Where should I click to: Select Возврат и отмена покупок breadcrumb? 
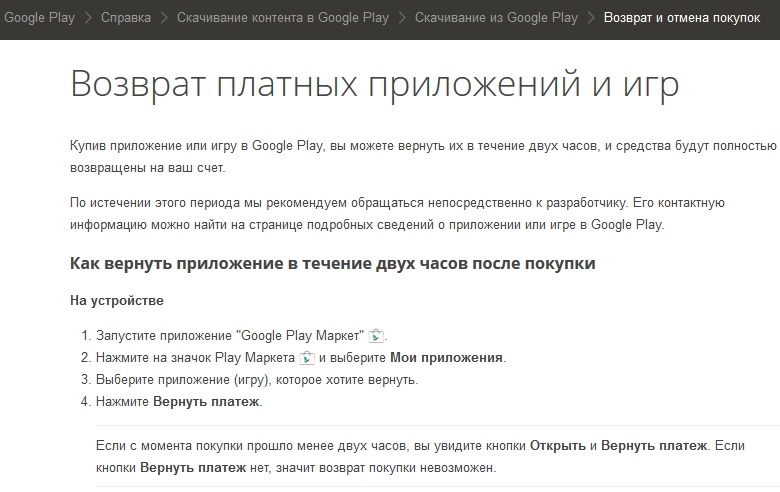tap(682, 18)
